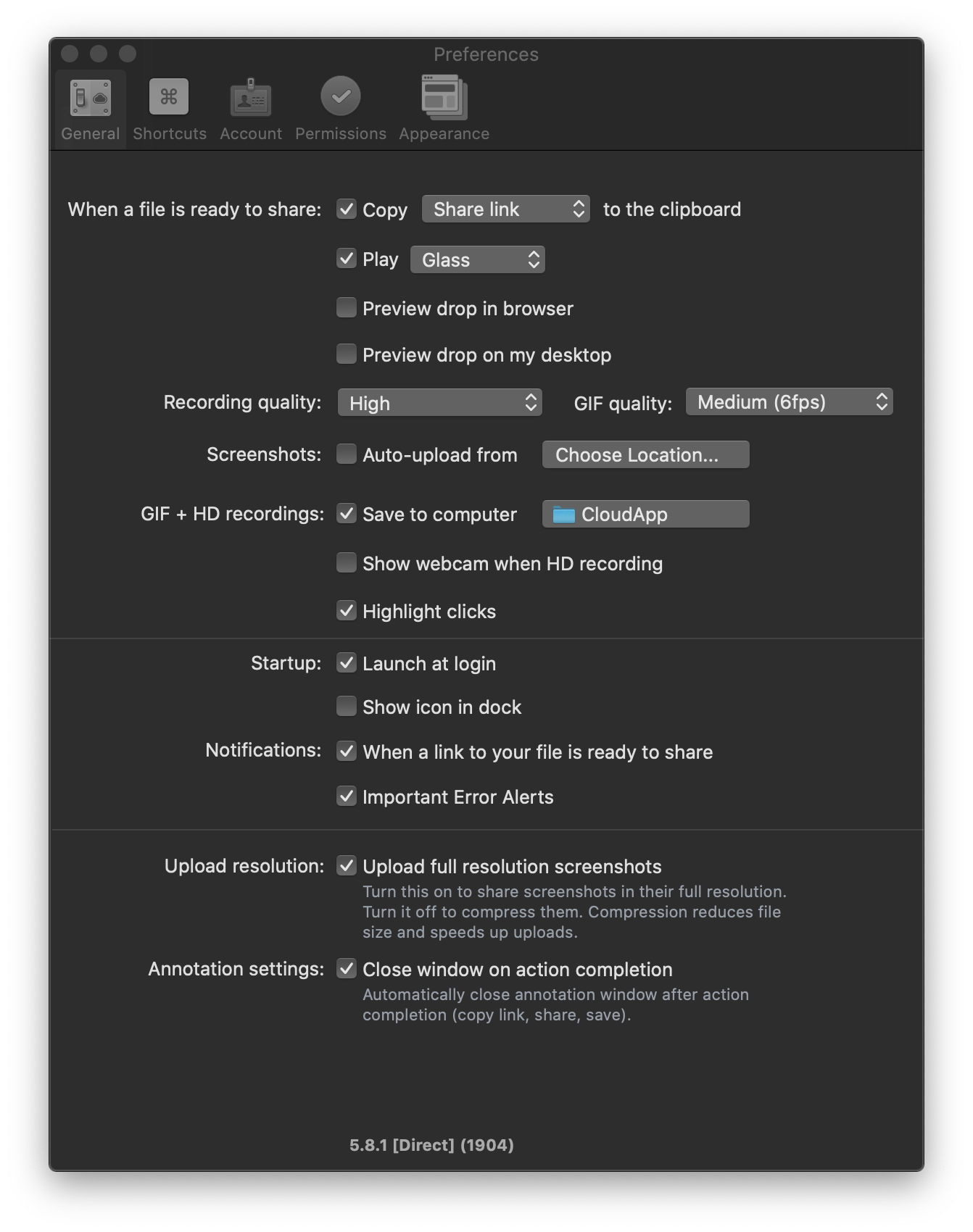
Task: Expand the Recording quality High dropdown
Action: tap(440, 403)
